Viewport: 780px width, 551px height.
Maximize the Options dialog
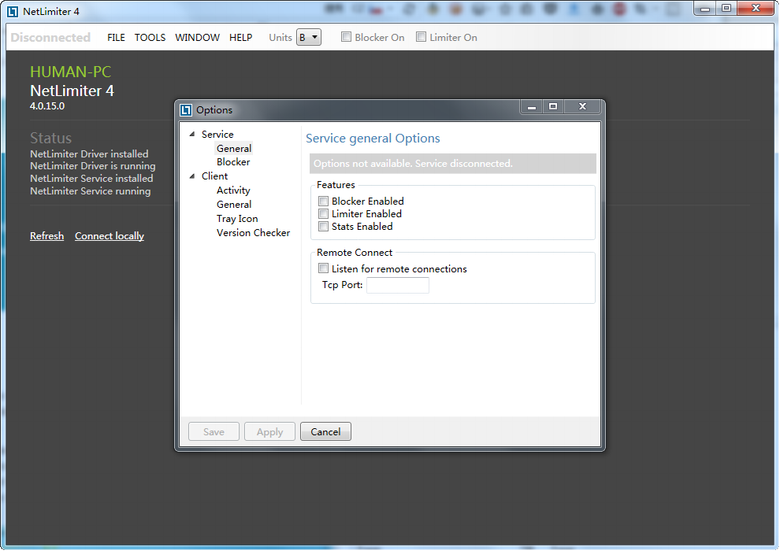tap(553, 106)
